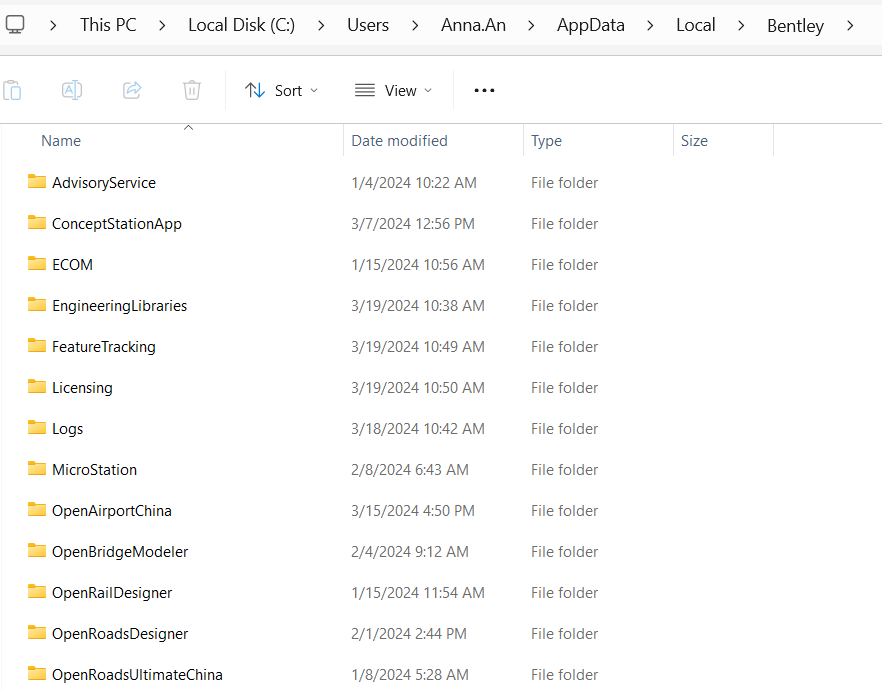Viewport: 882px width, 690px height.
Task: Select the ECOM folder icon
Action: 37,264
